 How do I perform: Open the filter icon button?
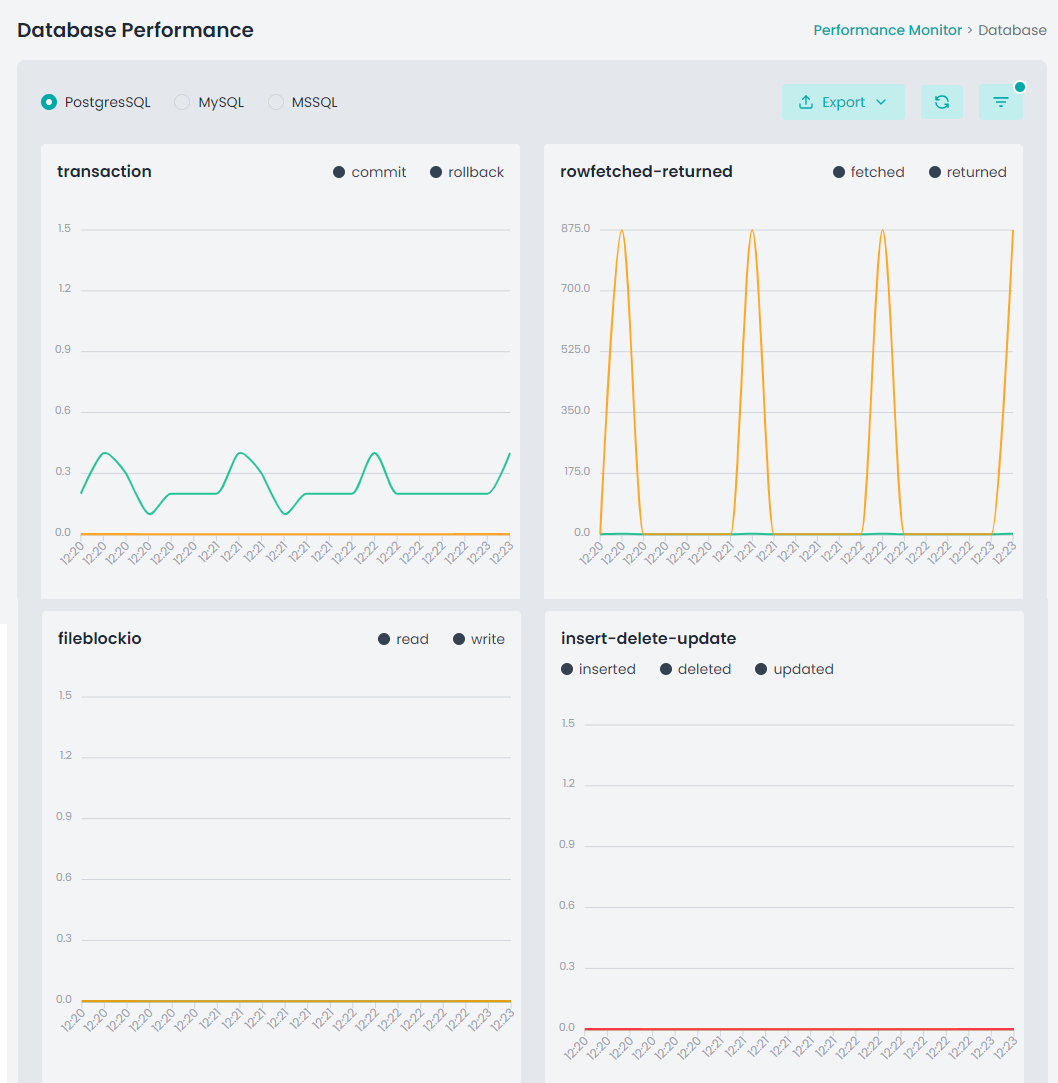click(1001, 102)
